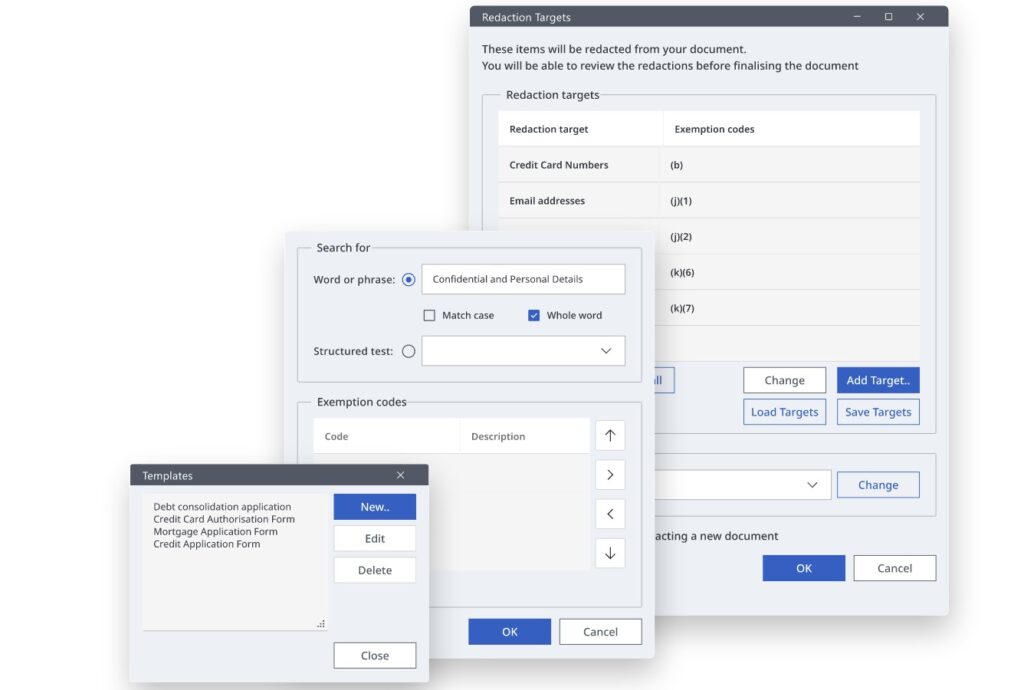Click the Templates window resize grip
Screen dimensions: 1024x690
320,623
